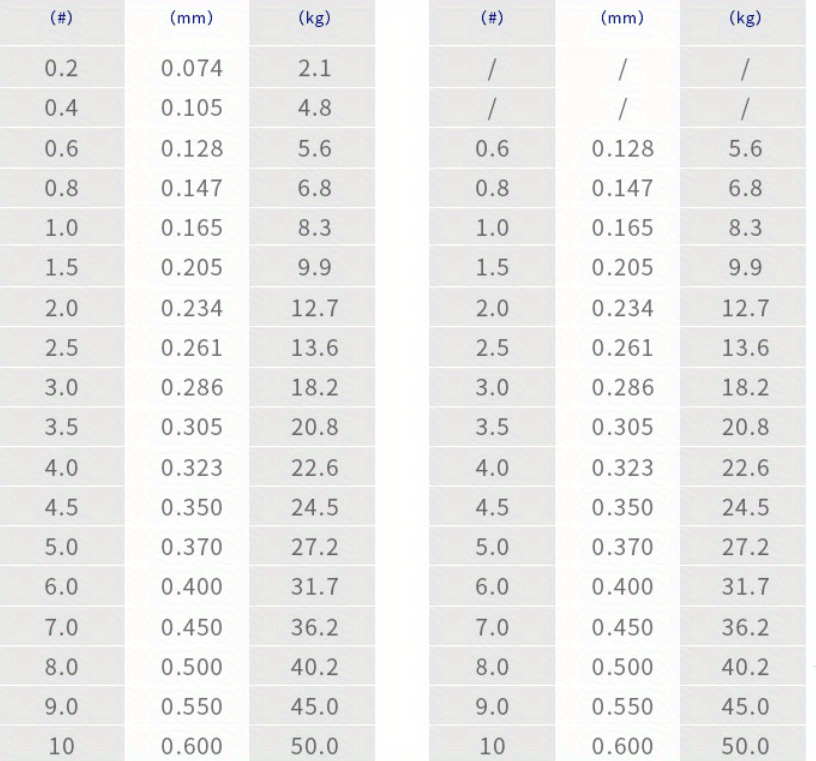
Task: Select the 2.1 kg strength cell
Action: [x=314, y=69]
